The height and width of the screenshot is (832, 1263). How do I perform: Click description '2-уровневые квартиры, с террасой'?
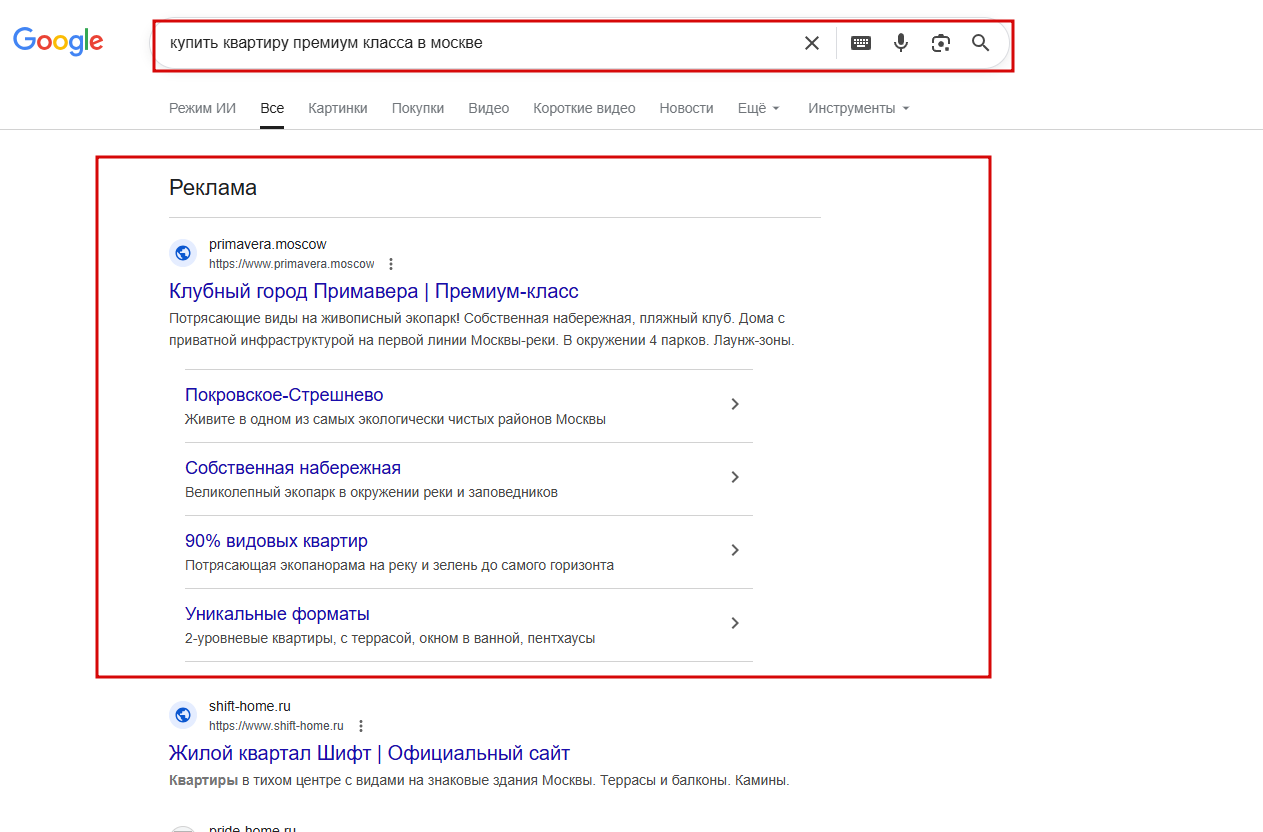click(390, 638)
